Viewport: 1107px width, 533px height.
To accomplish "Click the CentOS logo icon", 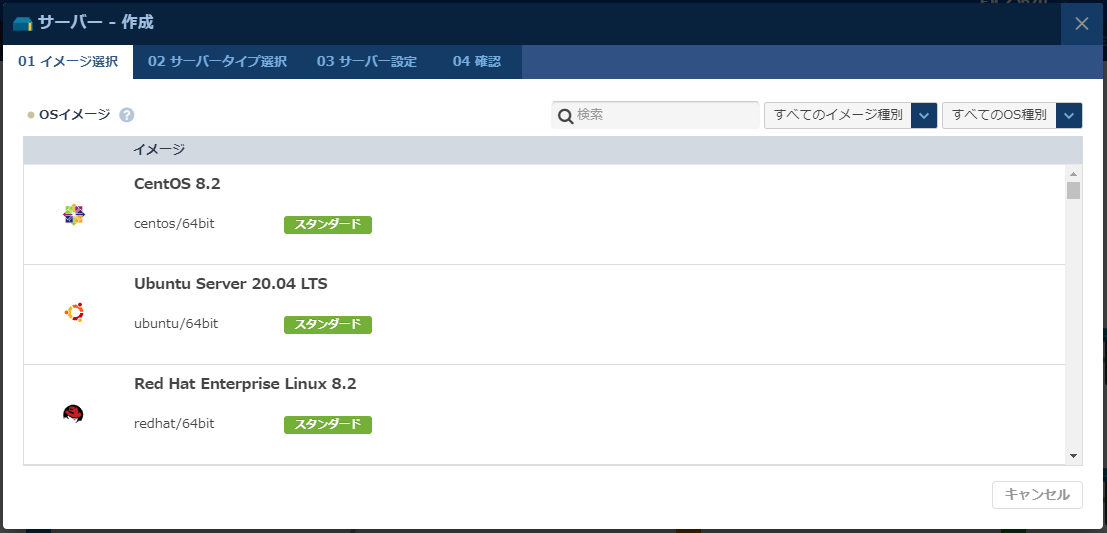I will point(74,214).
